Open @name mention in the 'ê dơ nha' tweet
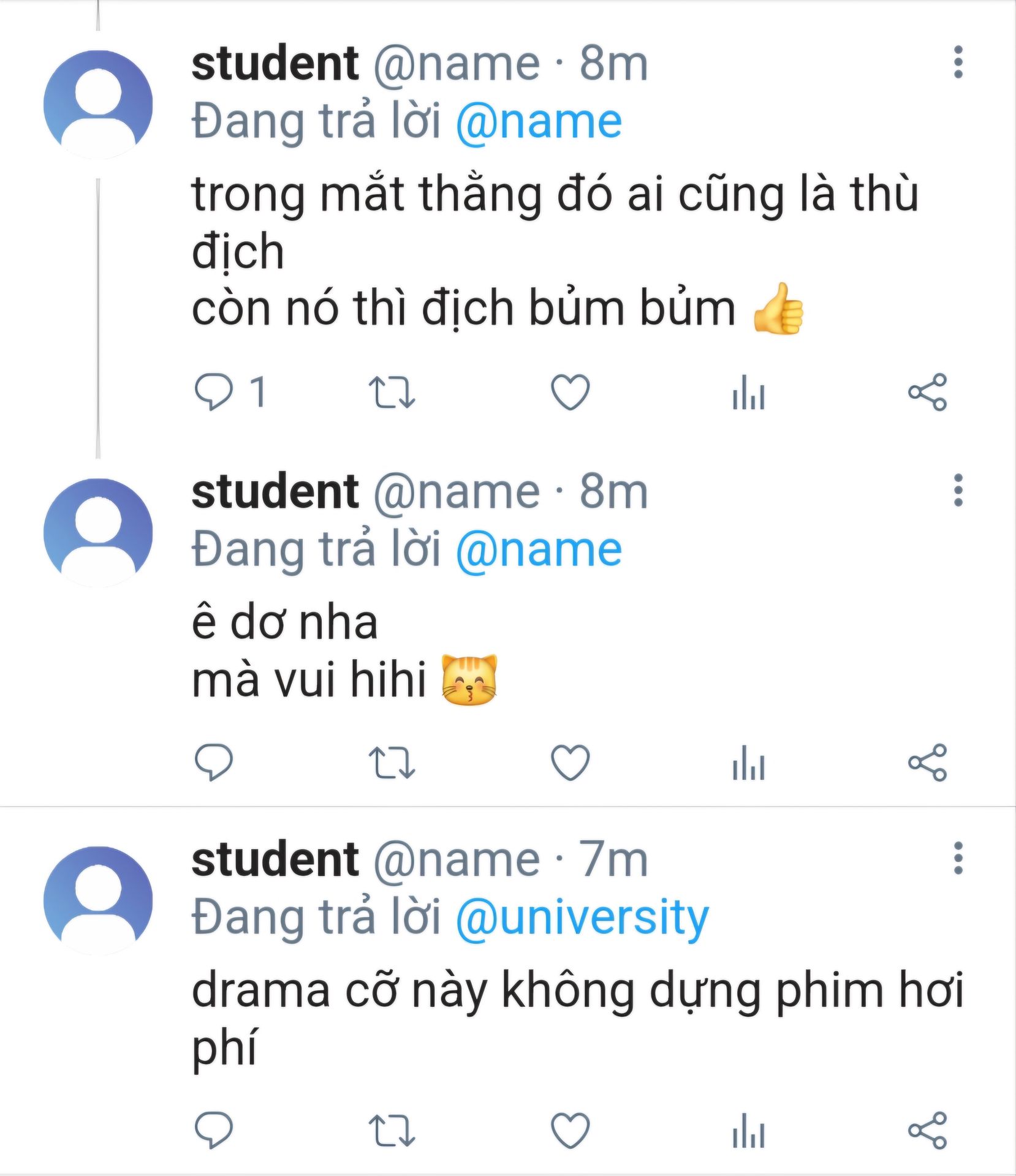 pyautogui.click(x=539, y=550)
